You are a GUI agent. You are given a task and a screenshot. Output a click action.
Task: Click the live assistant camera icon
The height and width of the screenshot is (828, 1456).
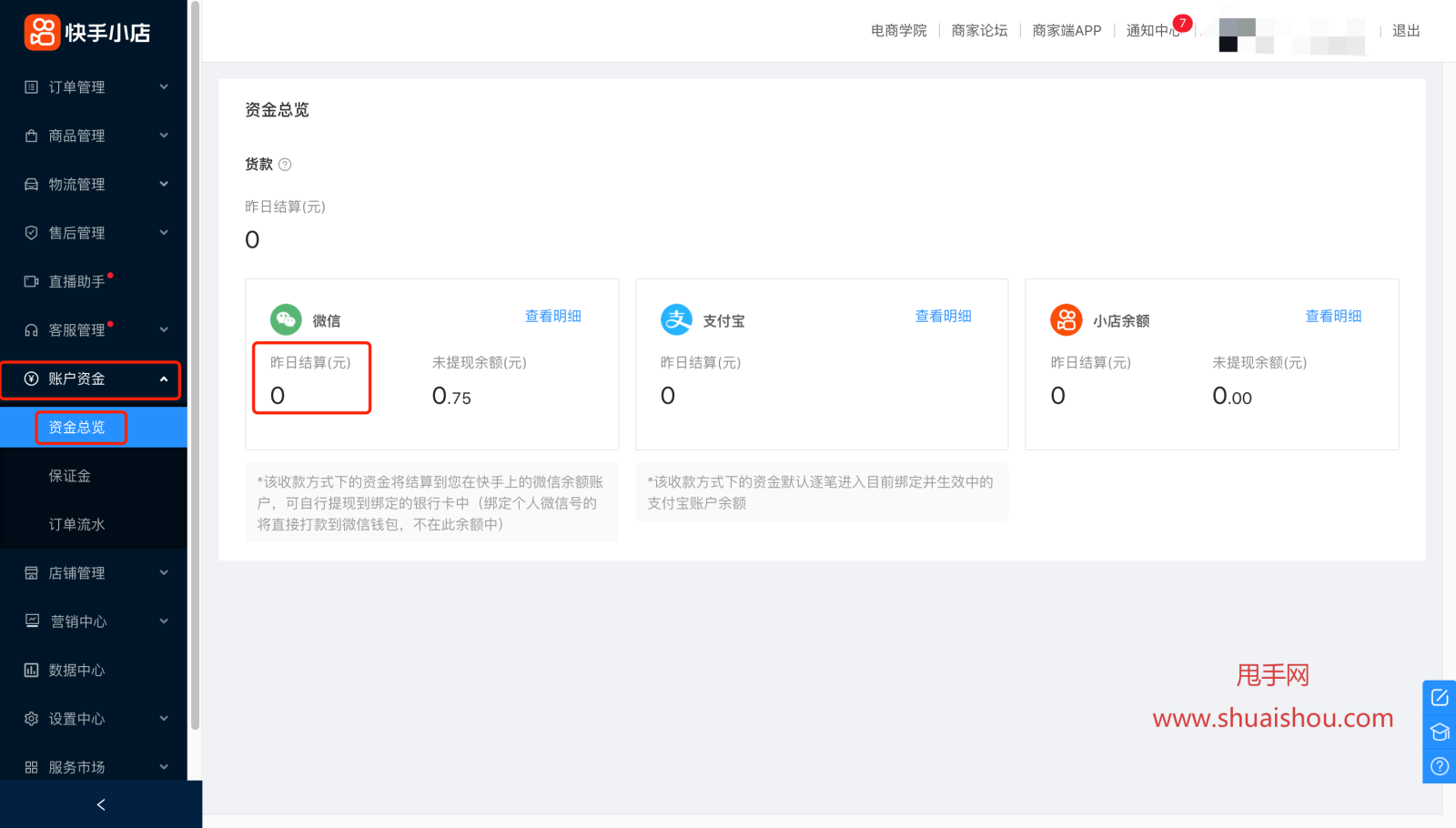[31, 281]
